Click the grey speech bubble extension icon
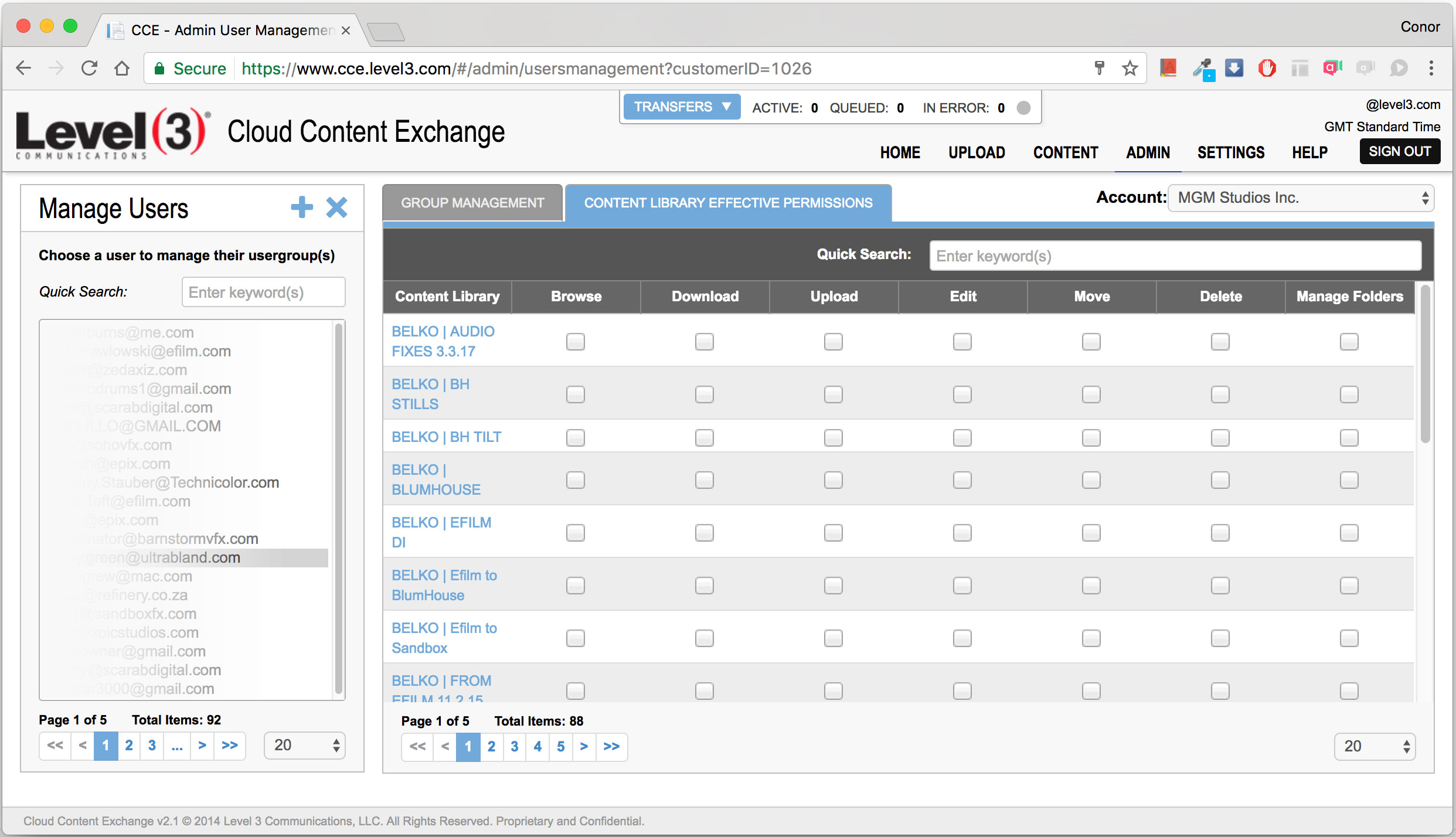The image size is (1456, 837). [x=1399, y=69]
